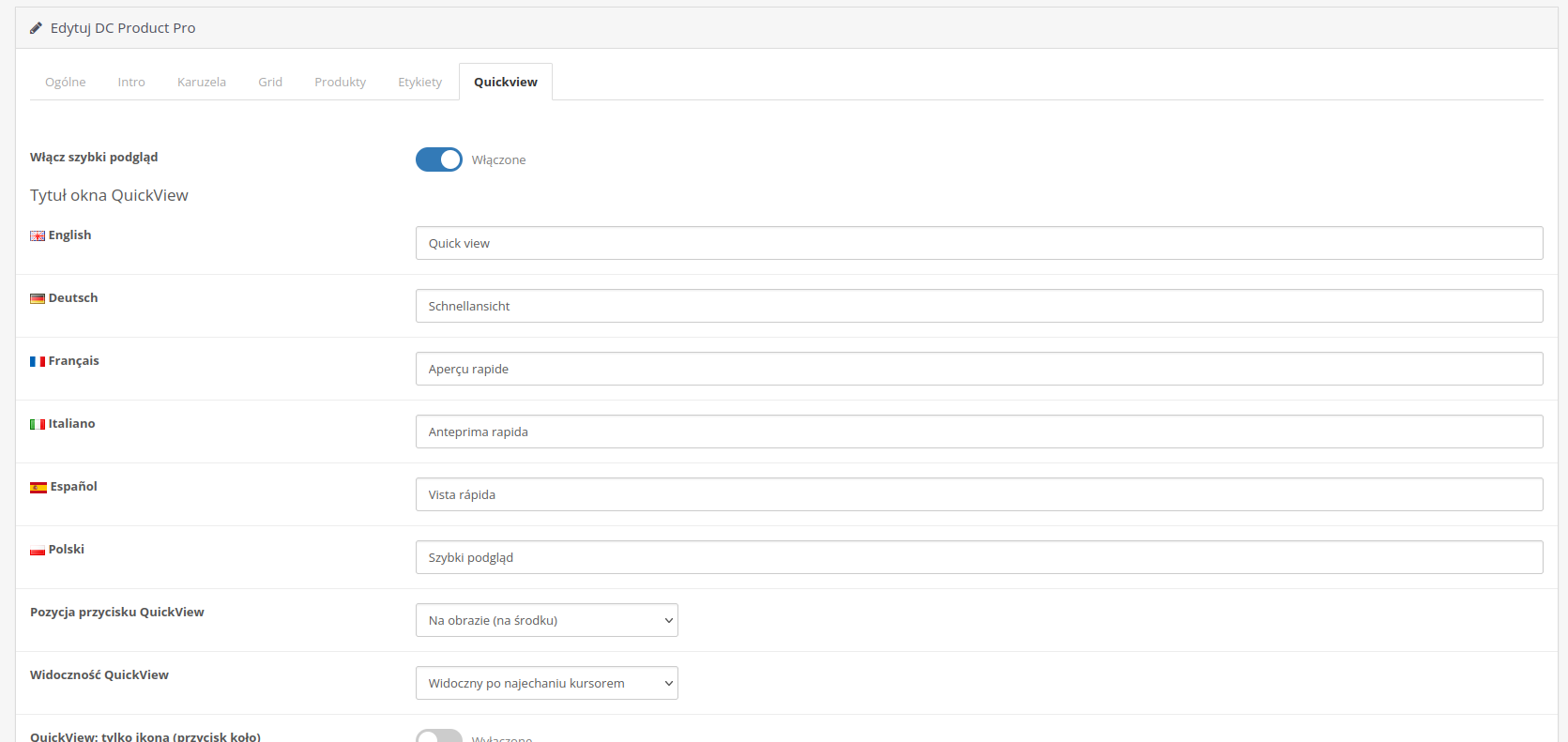Focus the Deutsch field 'Schnellansicht'

click(980, 306)
